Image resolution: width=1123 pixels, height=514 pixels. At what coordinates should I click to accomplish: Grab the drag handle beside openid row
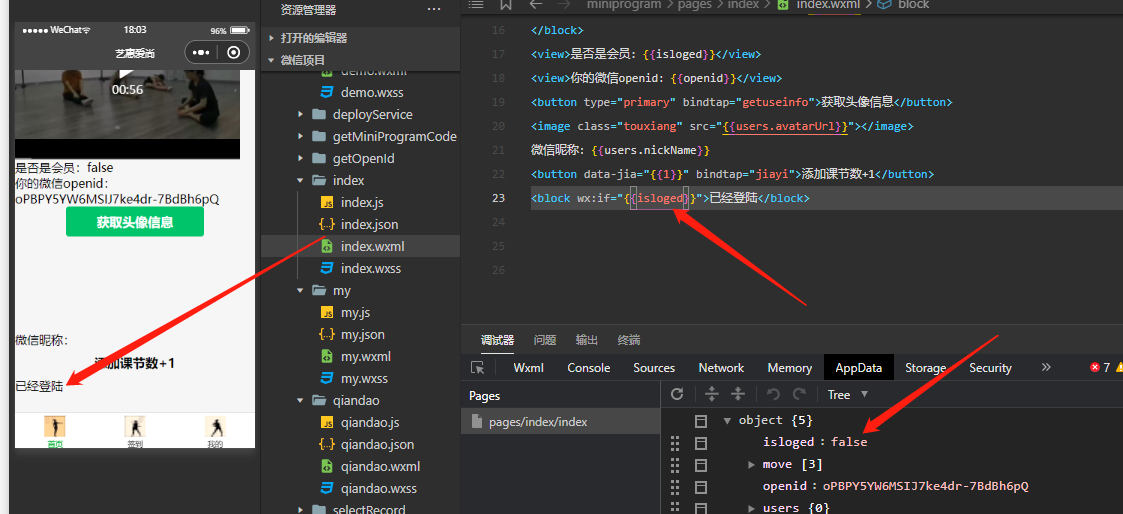pyautogui.click(x=674, y=487)
